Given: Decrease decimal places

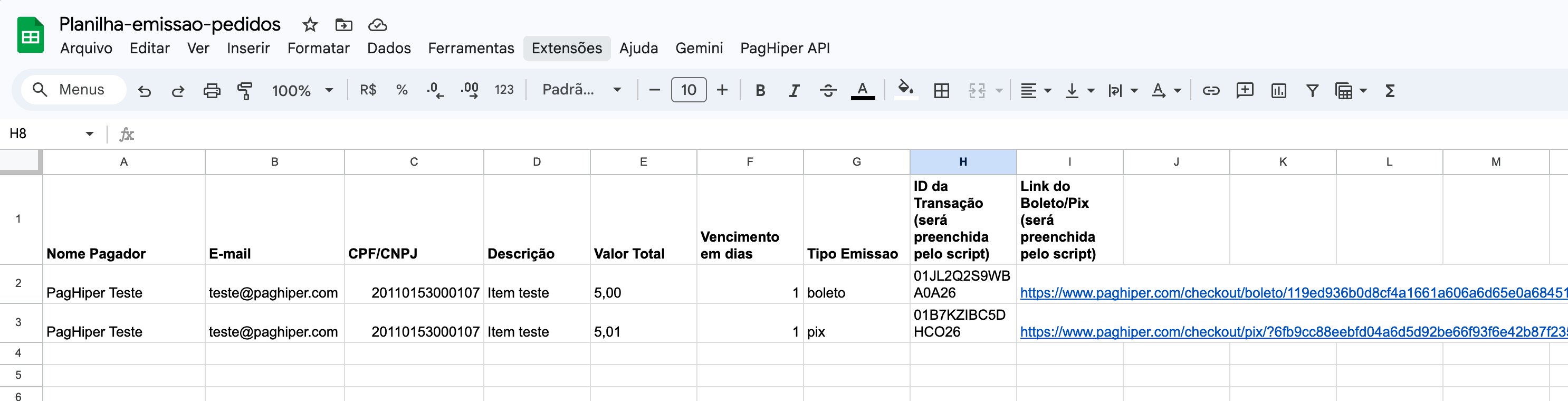Looking at the screenshot, I should 435,90.
